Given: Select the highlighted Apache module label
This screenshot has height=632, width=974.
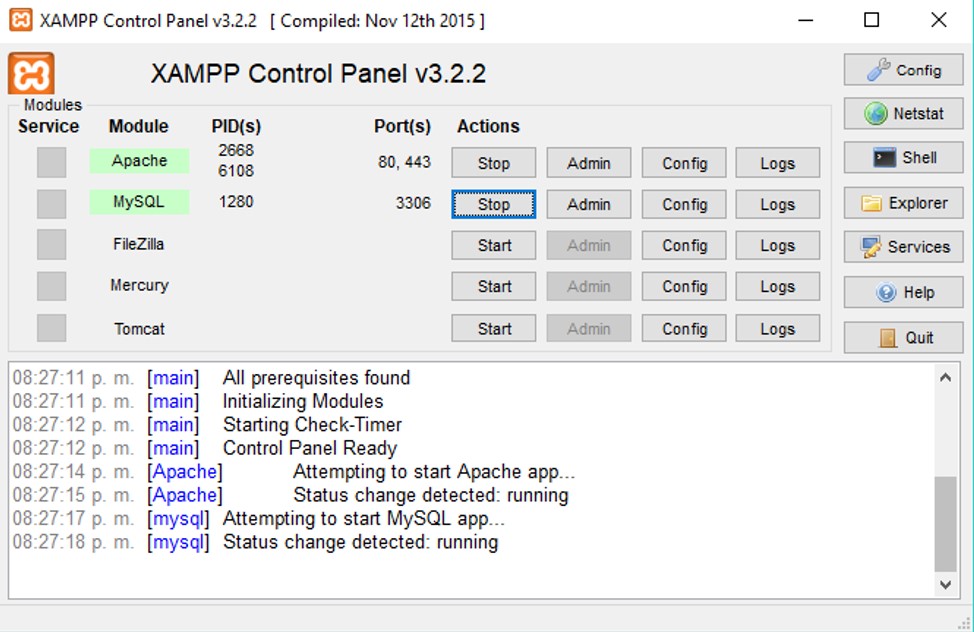Looking at the screenshot, I should click(138, 160).
